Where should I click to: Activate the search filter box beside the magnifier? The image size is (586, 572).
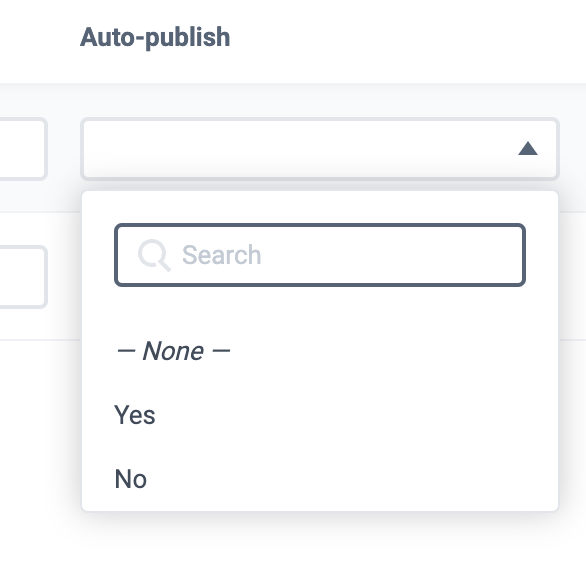[x=320, y=255]
